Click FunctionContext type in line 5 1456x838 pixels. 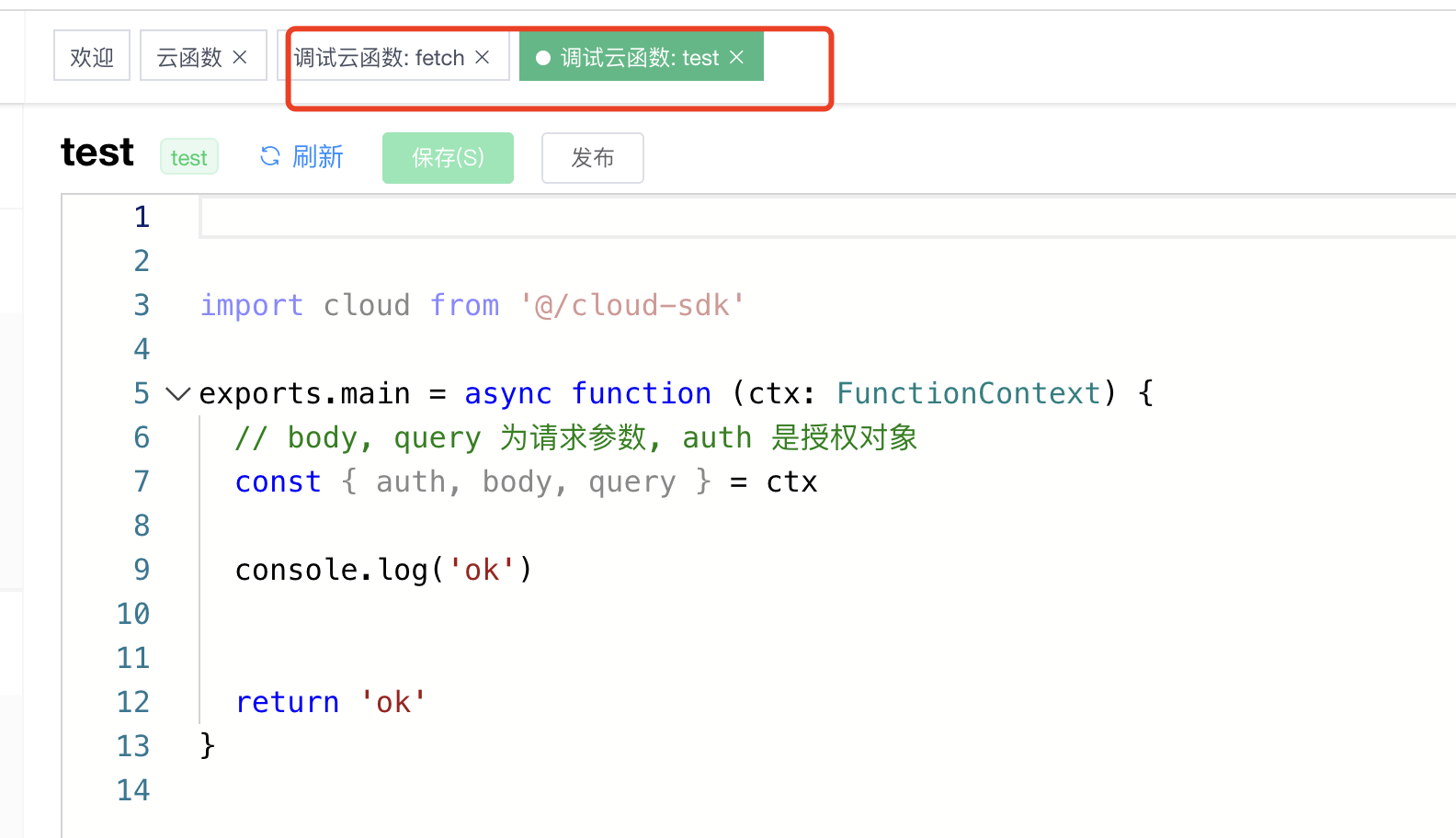(969, 393)
